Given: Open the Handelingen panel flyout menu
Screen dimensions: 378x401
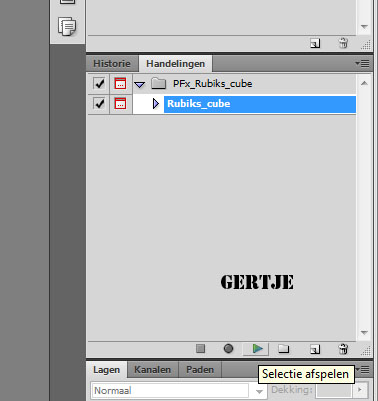Looking at the screenshot, I should click(x=362, y=63).
